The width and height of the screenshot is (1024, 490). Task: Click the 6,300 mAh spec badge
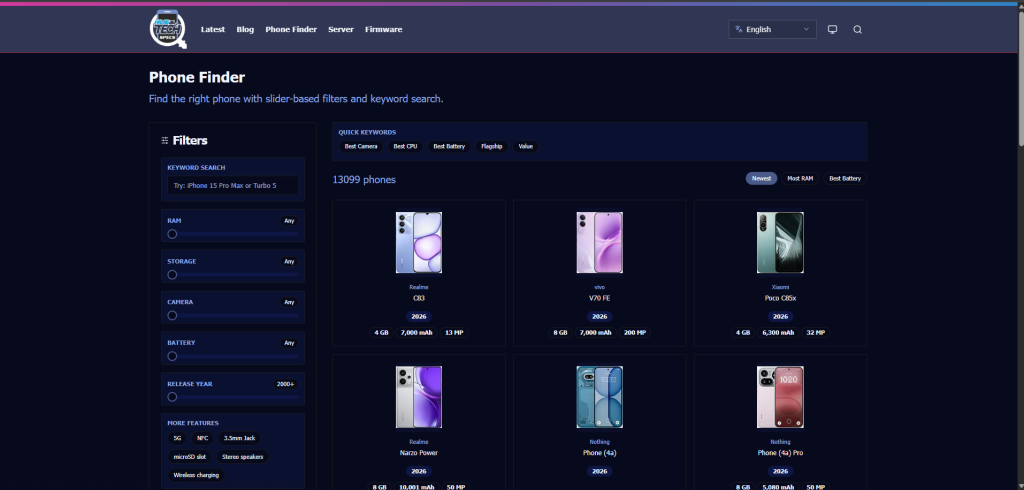(778, 333)
